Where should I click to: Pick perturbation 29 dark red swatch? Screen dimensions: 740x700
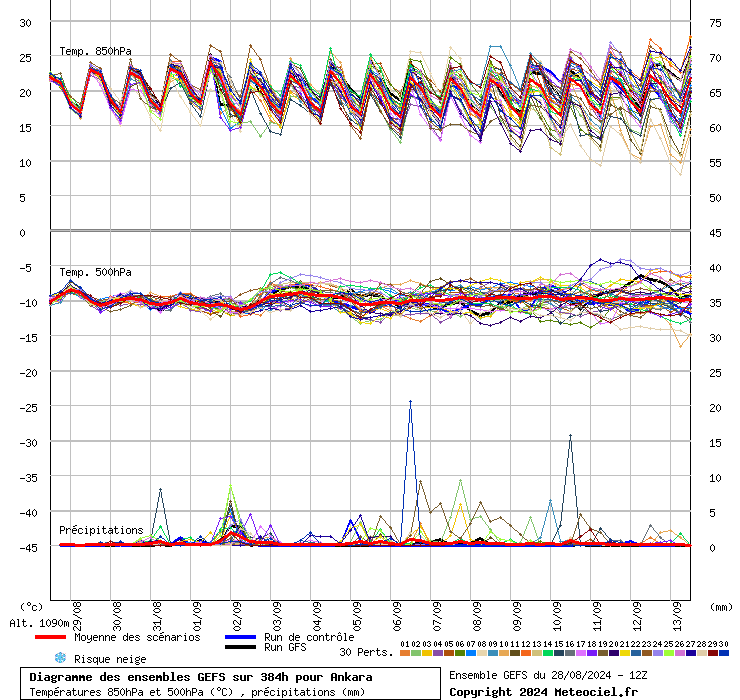(713, 653)
